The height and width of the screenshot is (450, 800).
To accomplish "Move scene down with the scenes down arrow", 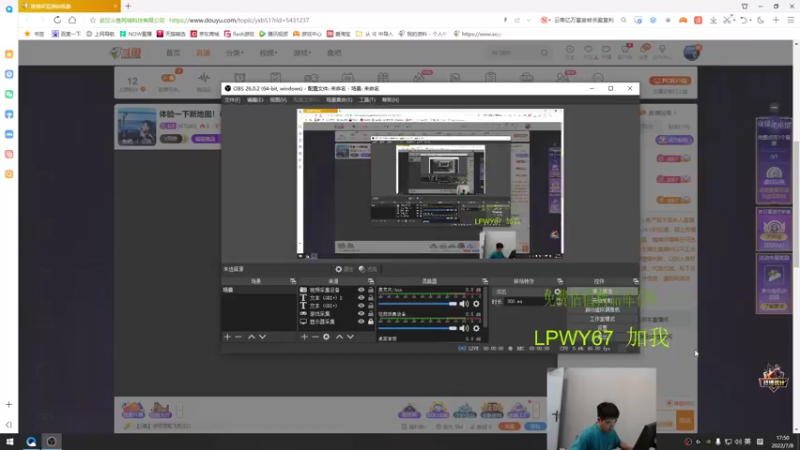I will [262, 337].
